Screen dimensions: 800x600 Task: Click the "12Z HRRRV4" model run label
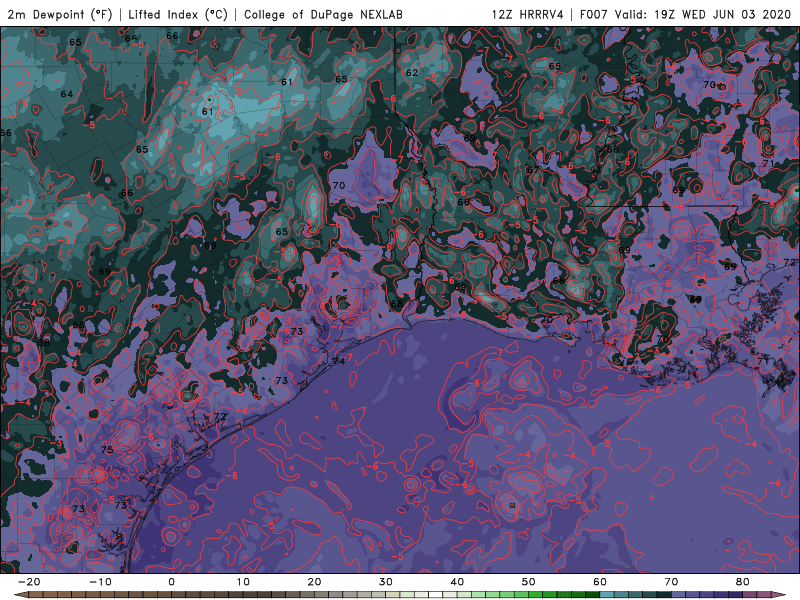pyautogui.click(x=528, y=14)
